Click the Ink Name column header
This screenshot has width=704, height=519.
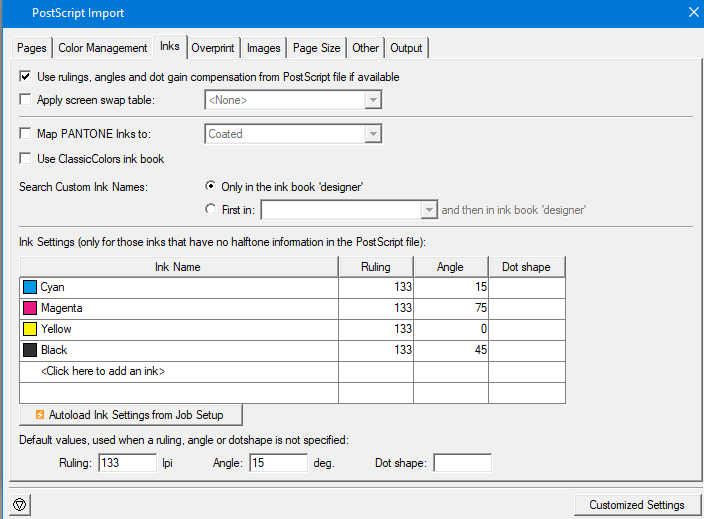(179, 267)
